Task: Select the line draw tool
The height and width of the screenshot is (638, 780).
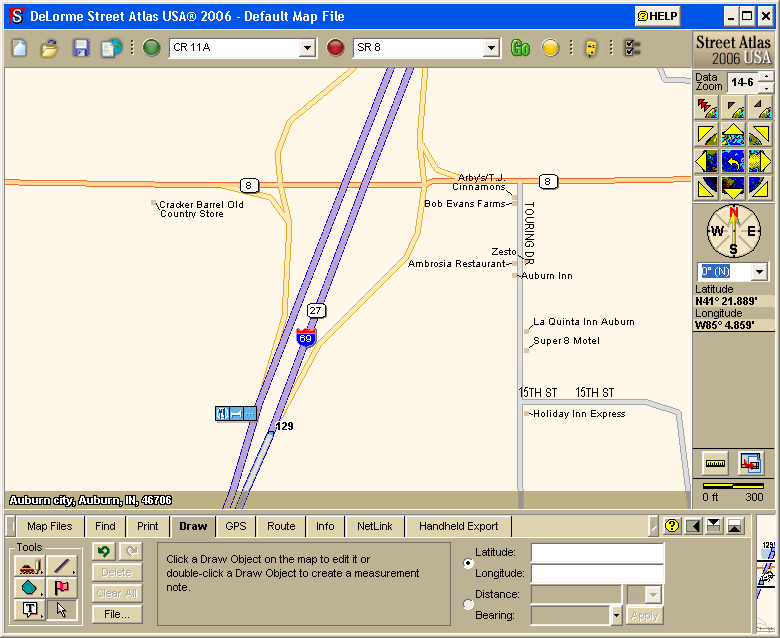Action: coord(62,566)
